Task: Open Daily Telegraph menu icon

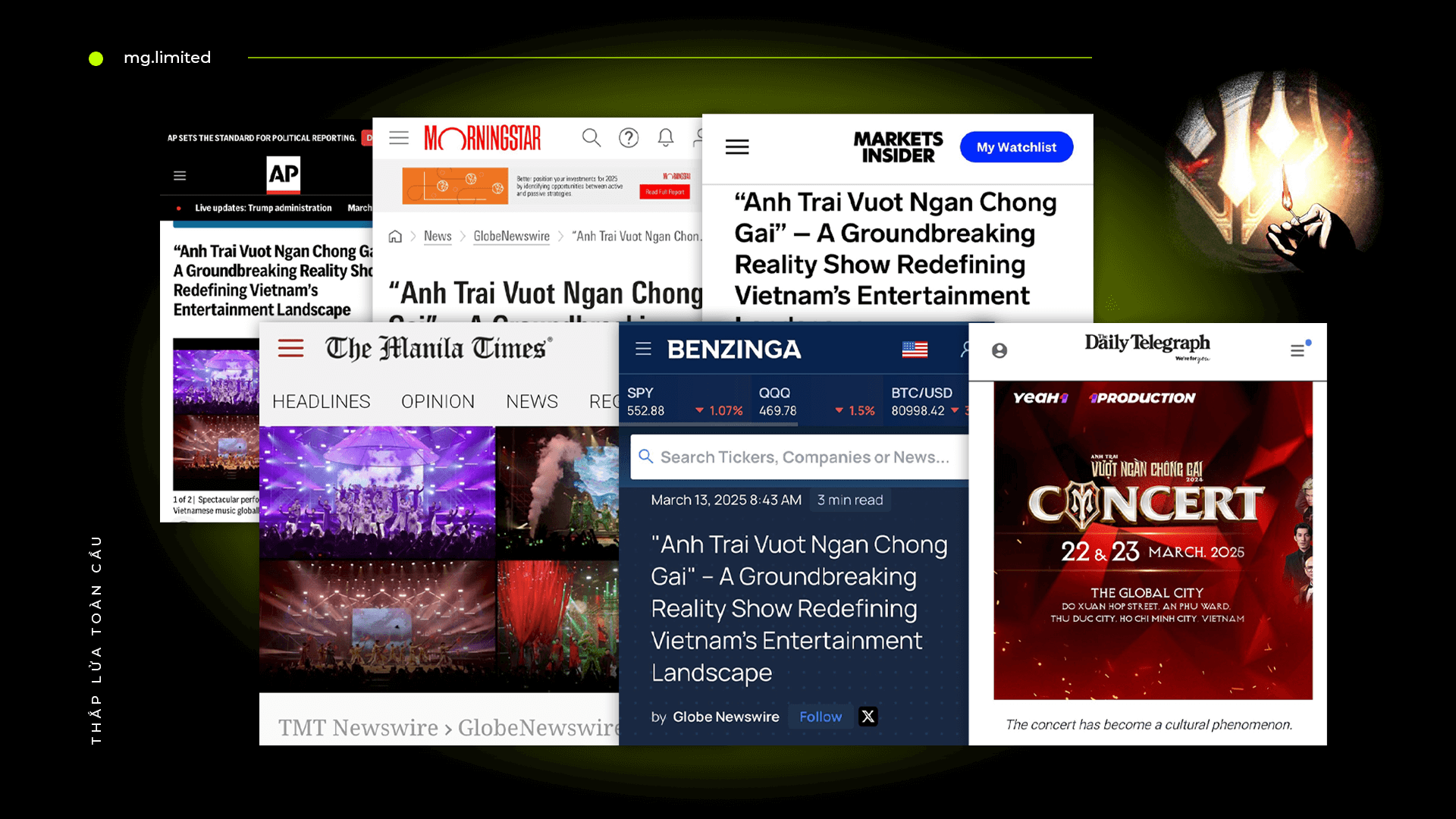Action: 1299,350
